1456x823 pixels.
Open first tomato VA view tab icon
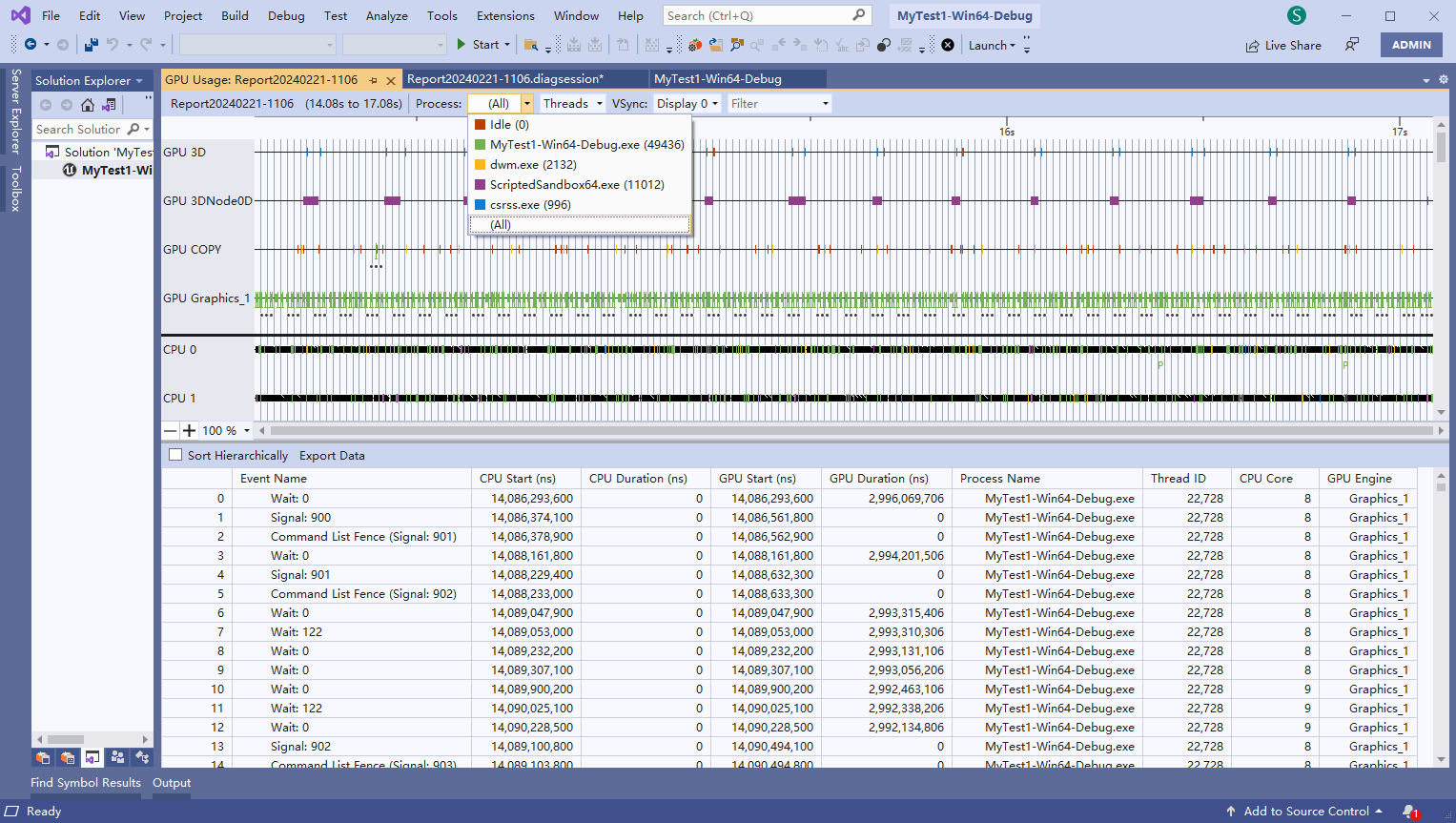tap(43, 757)
